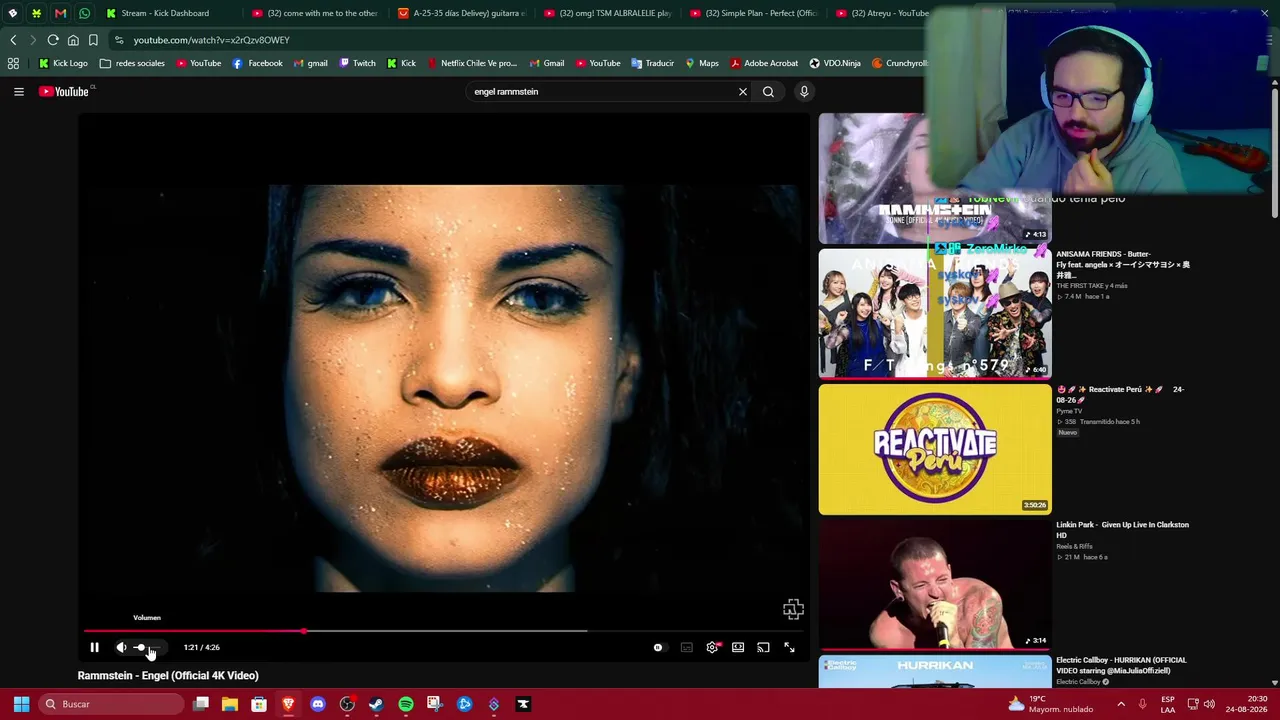Open the player settings gear
Viewport: 1280px width, 720px height.
click(x=712, y=647)
